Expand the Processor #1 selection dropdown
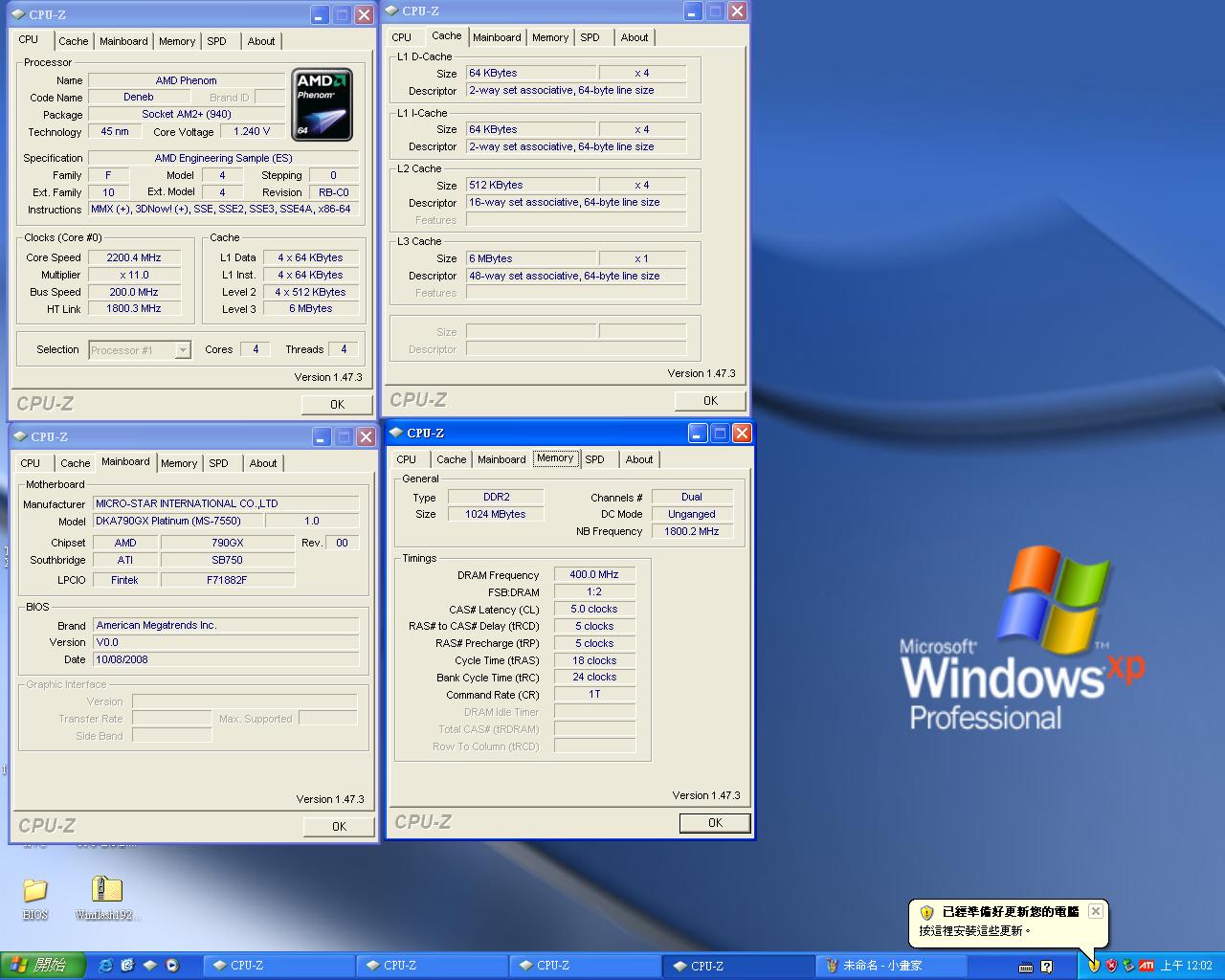Screen dimensions: 1225x980 point(183,350)
